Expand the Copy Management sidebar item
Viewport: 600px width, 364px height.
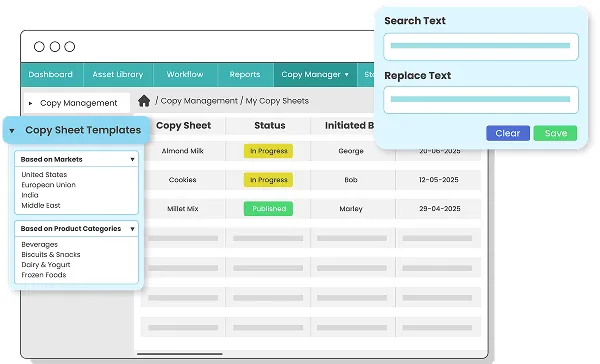tap(77, 103)
